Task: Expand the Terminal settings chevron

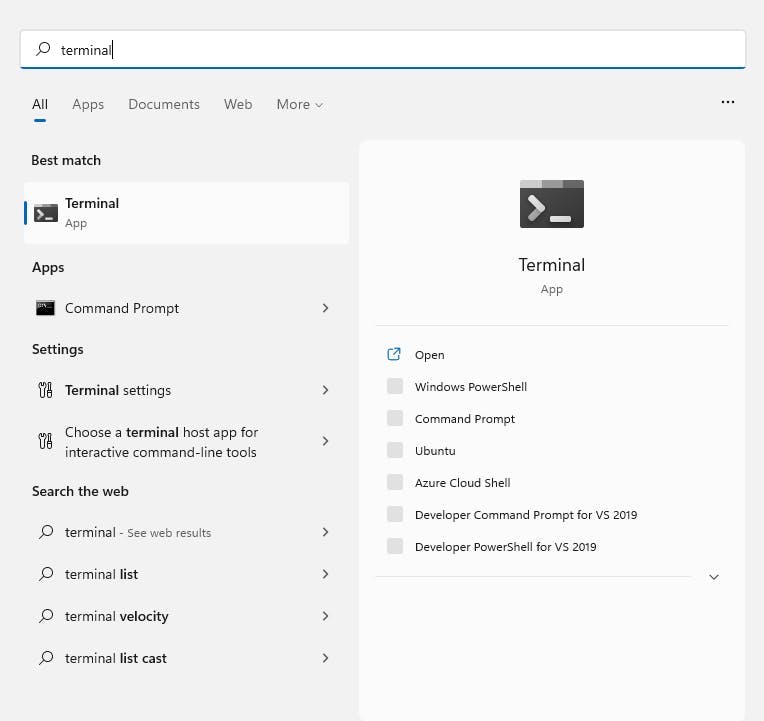Action: pos(325,390)
